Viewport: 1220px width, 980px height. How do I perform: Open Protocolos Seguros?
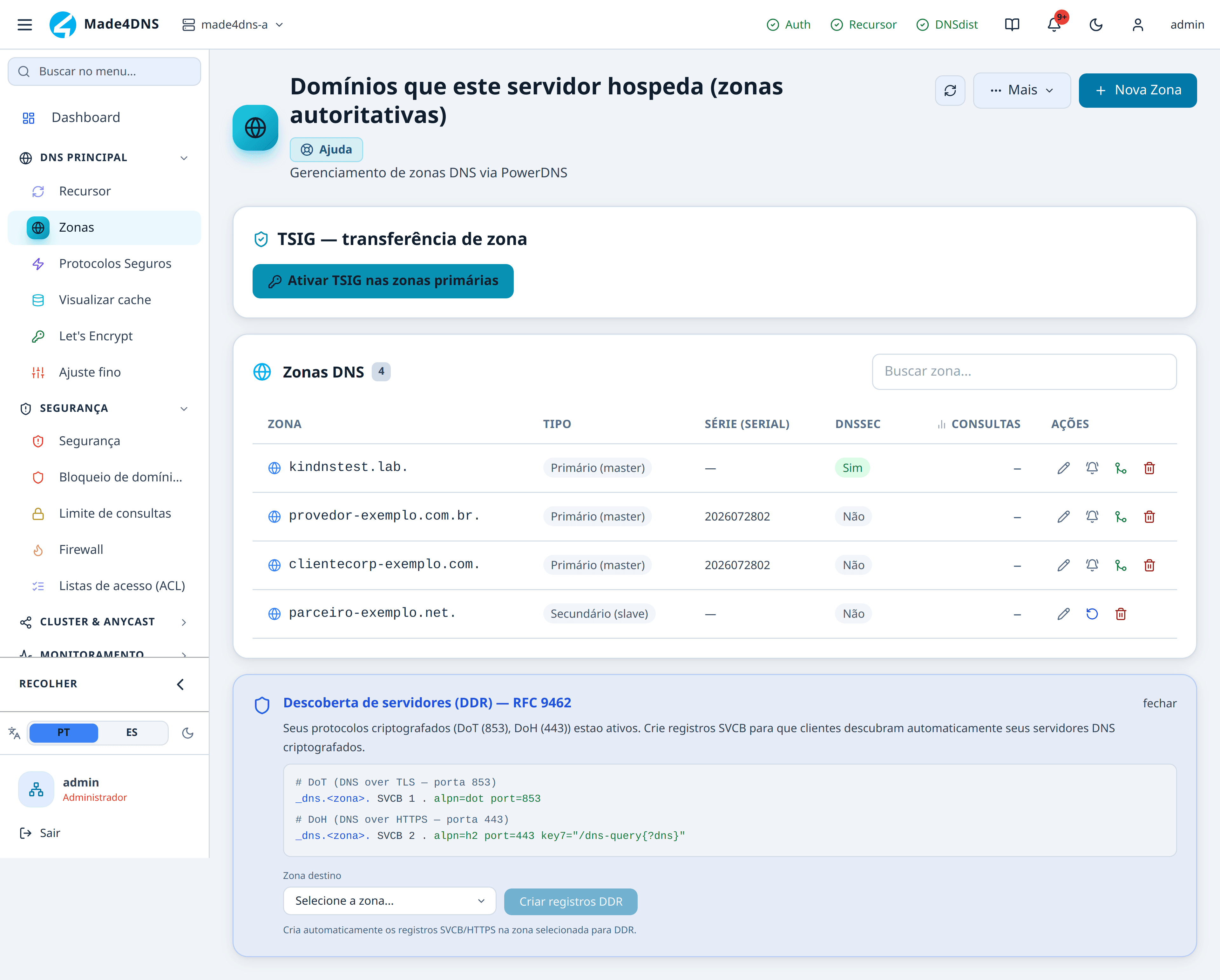[x=104, y=264]
